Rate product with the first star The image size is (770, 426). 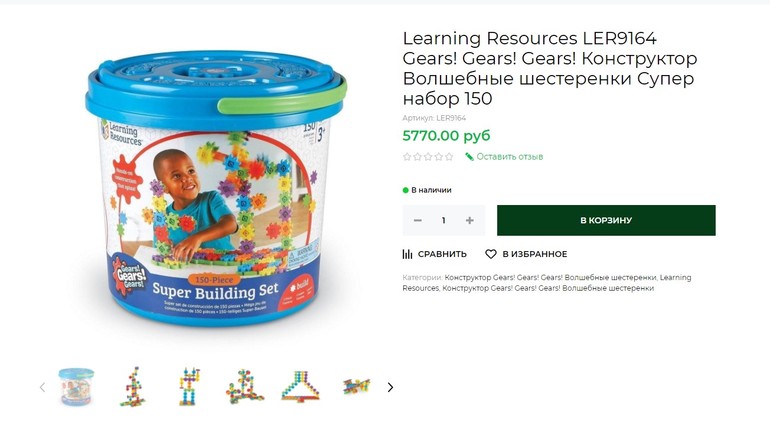pyautogui.click(x=407, y=157)
